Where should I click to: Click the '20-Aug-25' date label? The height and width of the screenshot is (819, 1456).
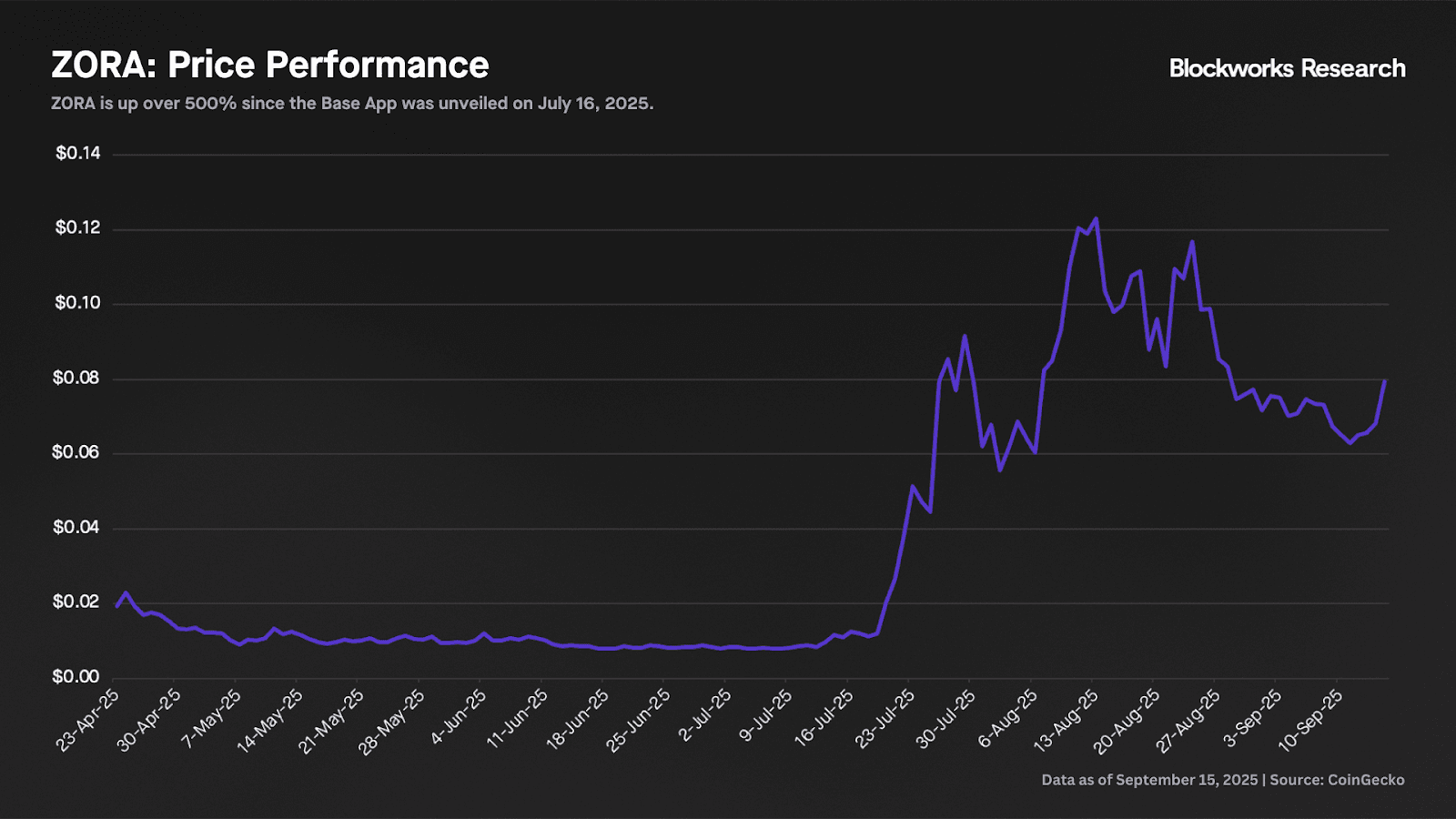click(x=1127, y=721)
